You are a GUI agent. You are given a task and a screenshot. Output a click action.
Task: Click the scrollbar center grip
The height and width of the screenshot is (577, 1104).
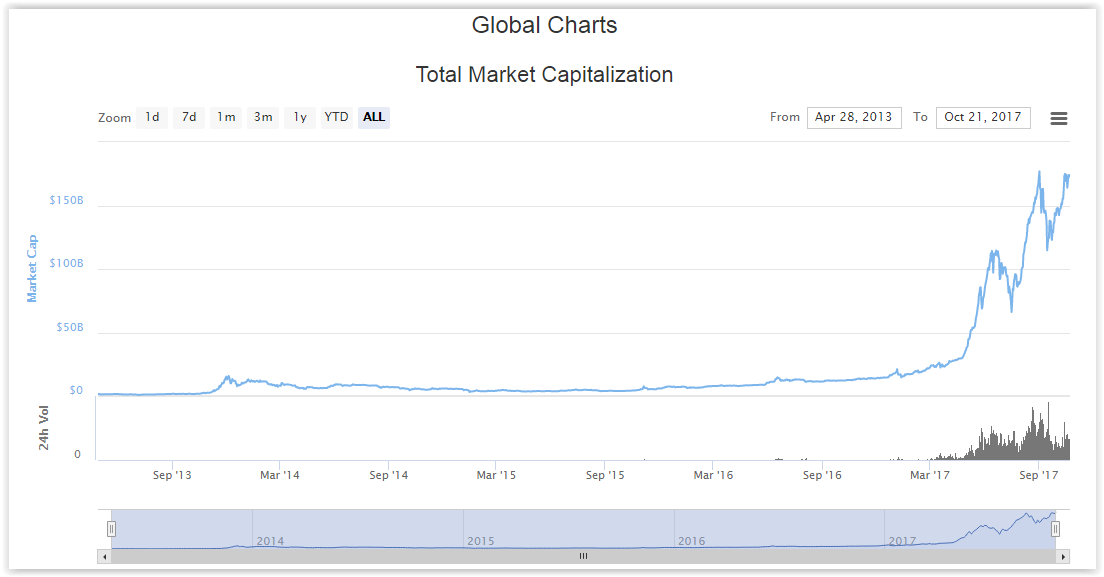point(583,556)
